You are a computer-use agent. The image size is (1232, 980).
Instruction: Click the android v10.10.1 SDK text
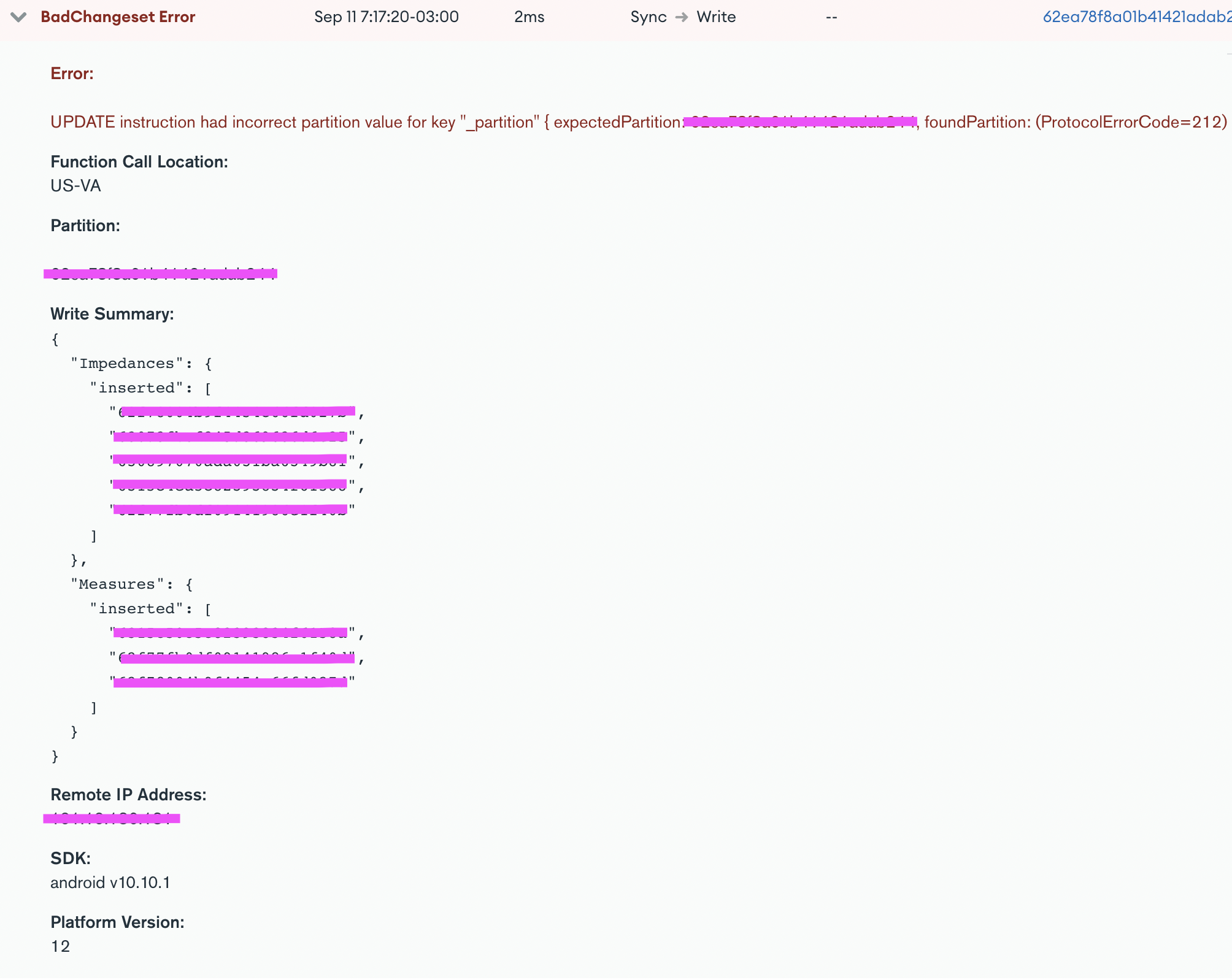pyautogui.click(x=110, y=882)
